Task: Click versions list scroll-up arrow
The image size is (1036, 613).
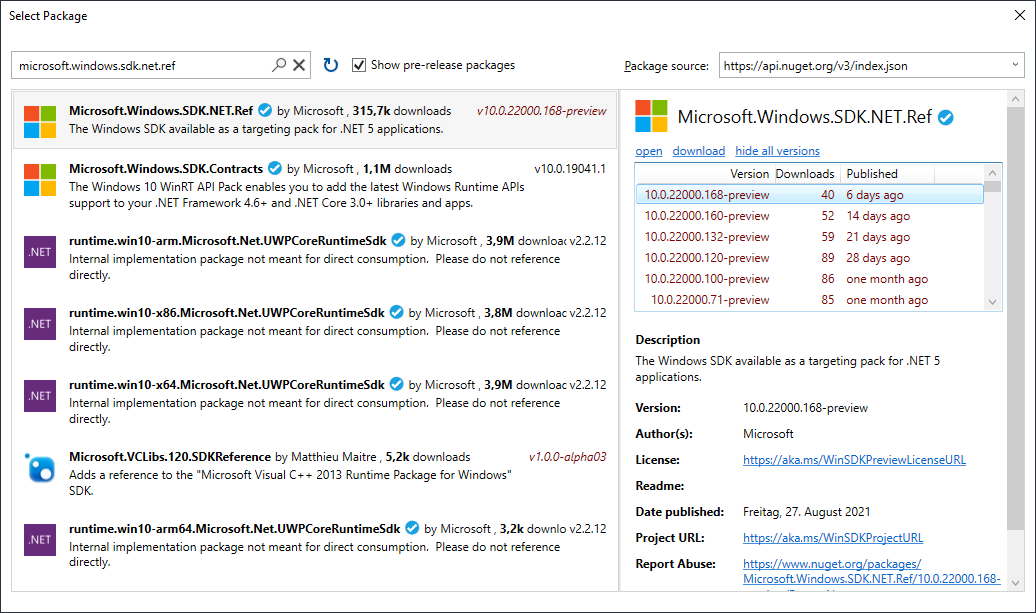Action: pos(992,172)
